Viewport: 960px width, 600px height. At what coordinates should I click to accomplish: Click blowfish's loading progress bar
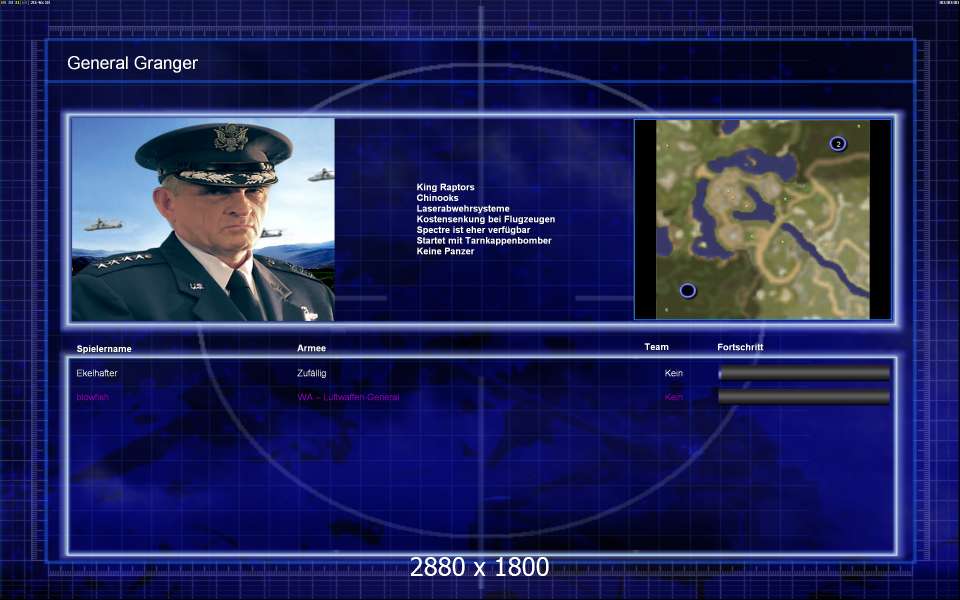click(x=804, y=397)
